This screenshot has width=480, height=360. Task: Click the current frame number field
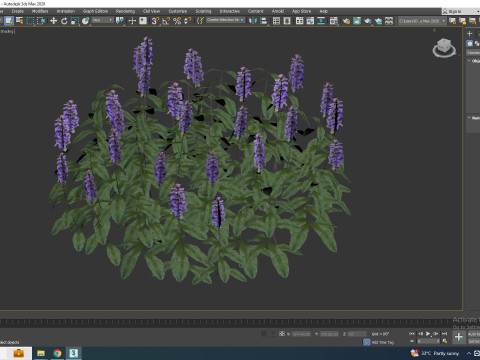[x=428, y=341]
